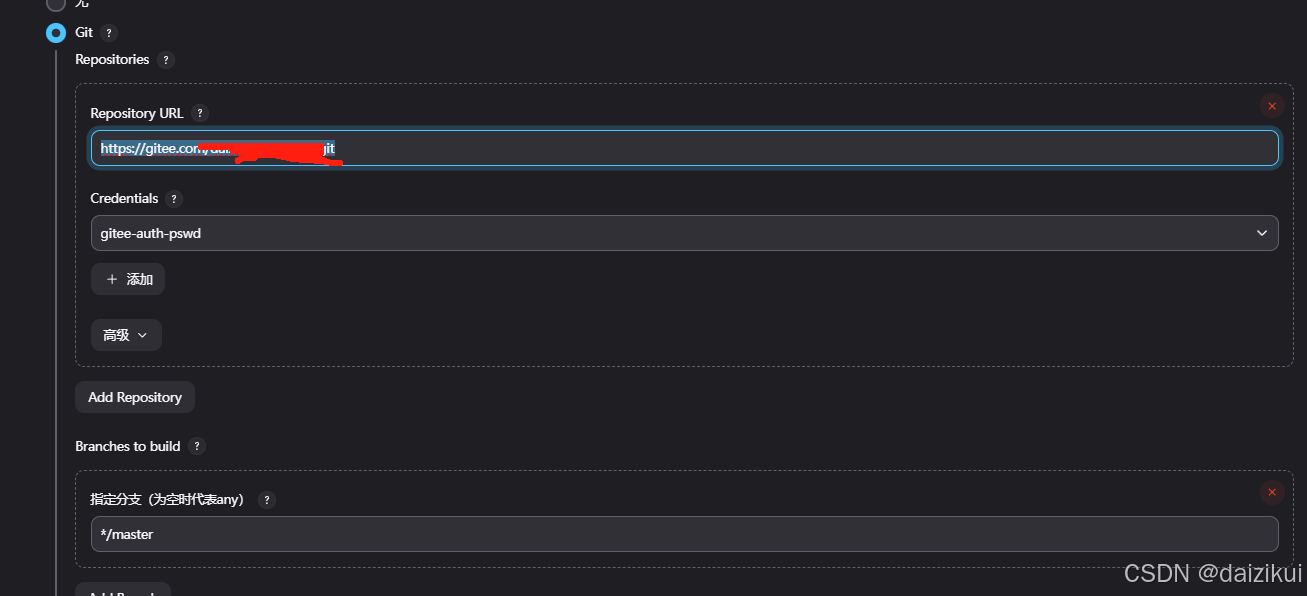Open help for Repository URL
Image resolution: width=1307 pixels, height=596 pixels.
coord(200,113)
